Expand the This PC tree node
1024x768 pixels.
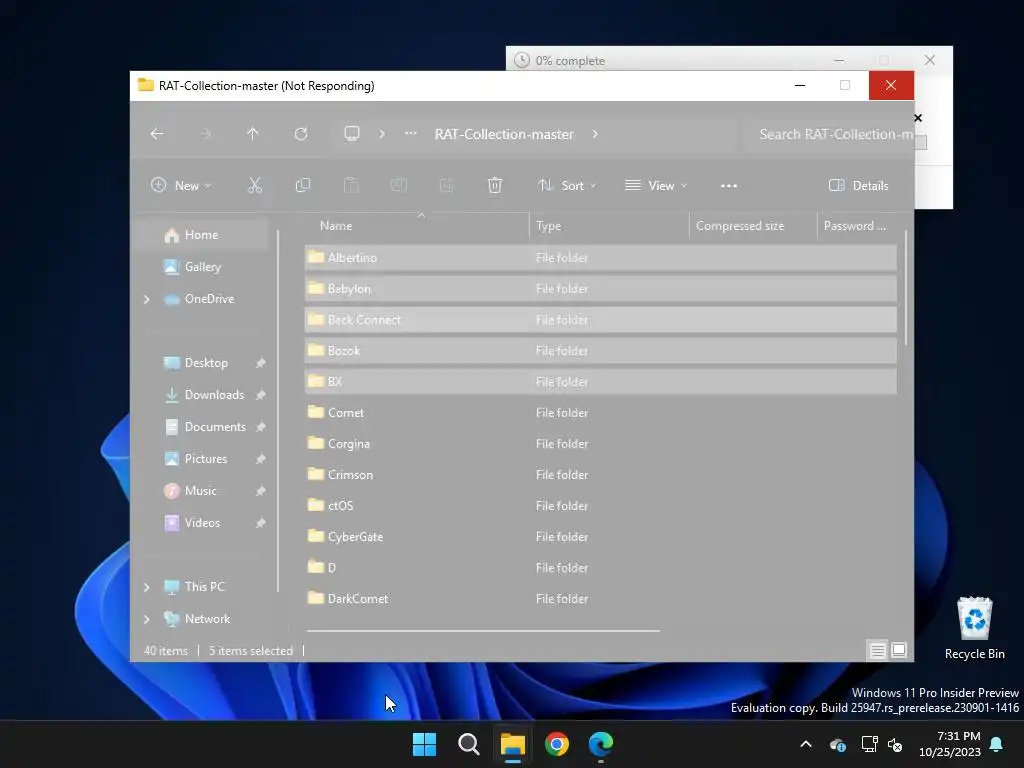(147, 587)
